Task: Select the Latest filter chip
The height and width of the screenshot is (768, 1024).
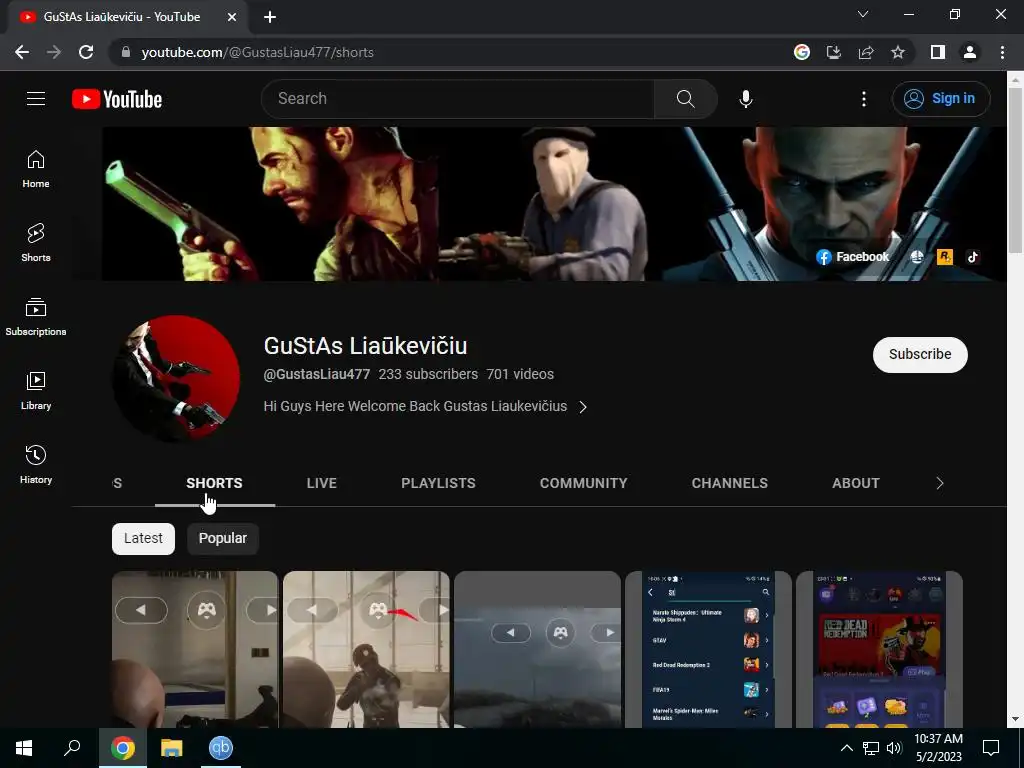Action: tap(143, 539)
